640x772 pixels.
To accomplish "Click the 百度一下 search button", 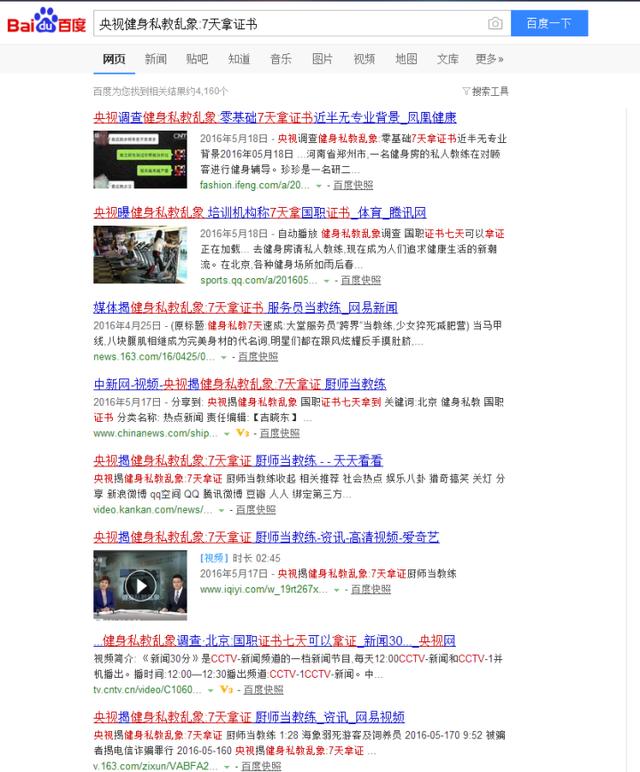I will tap(549, 23).
